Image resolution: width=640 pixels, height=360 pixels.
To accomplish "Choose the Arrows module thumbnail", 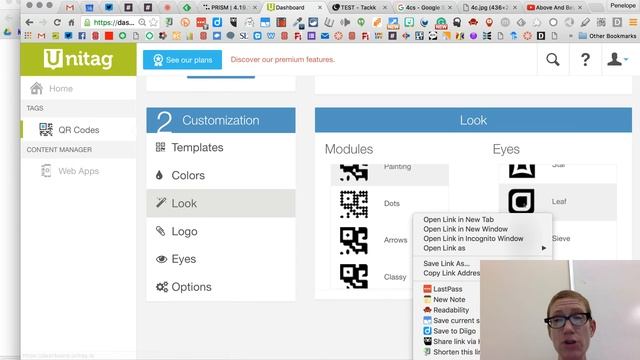I will coord(354,240).
